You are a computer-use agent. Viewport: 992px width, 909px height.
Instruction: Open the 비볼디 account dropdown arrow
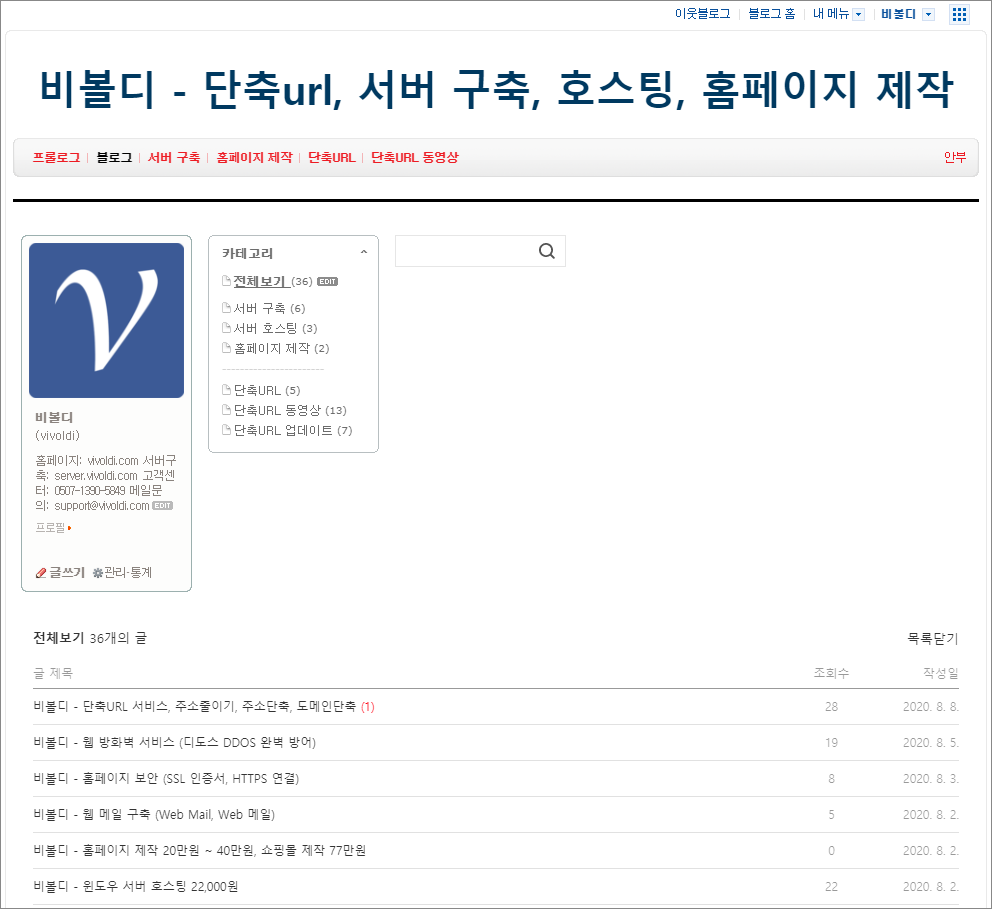point(928,15)
